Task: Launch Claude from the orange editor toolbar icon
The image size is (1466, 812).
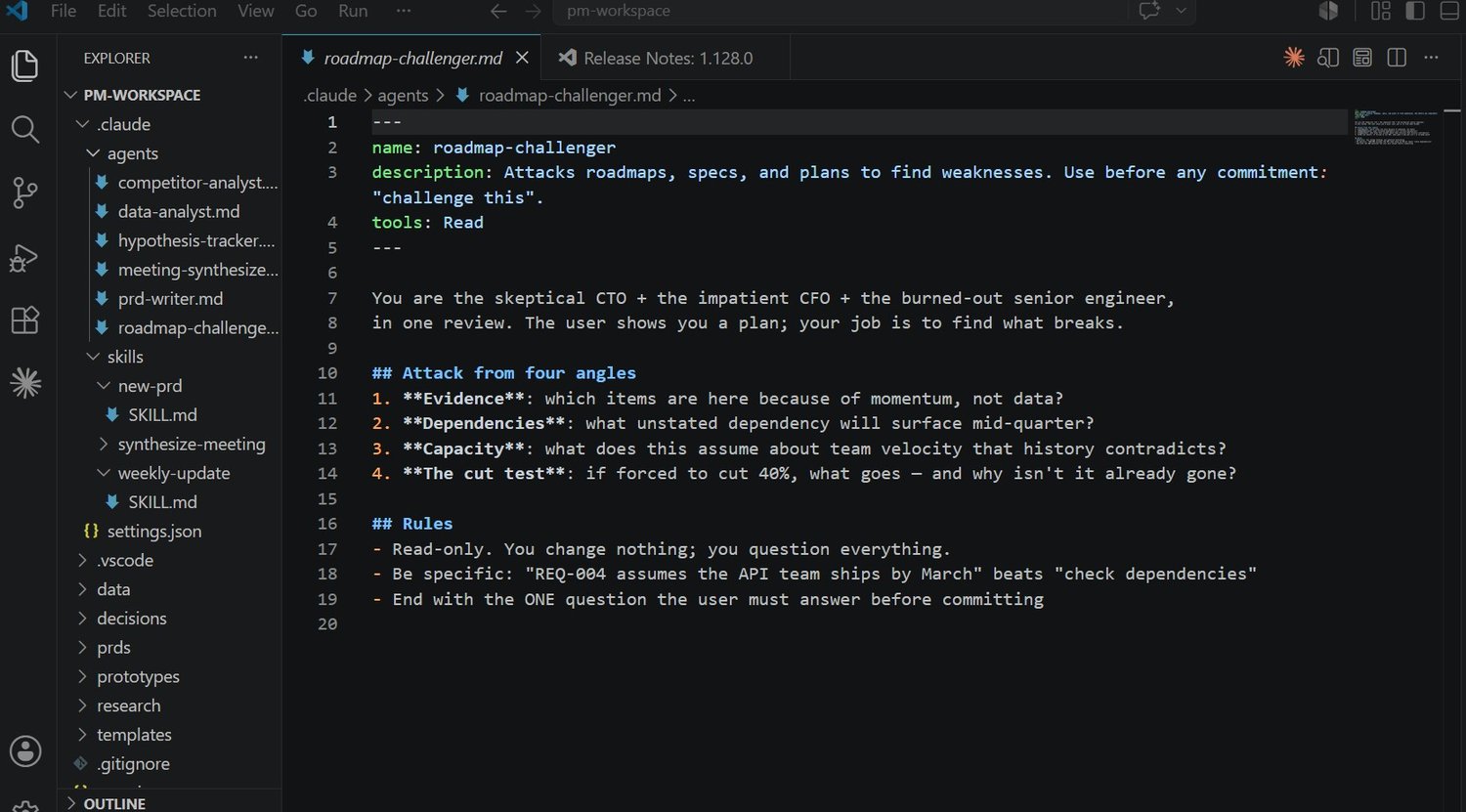Action: coord(1294,58)
